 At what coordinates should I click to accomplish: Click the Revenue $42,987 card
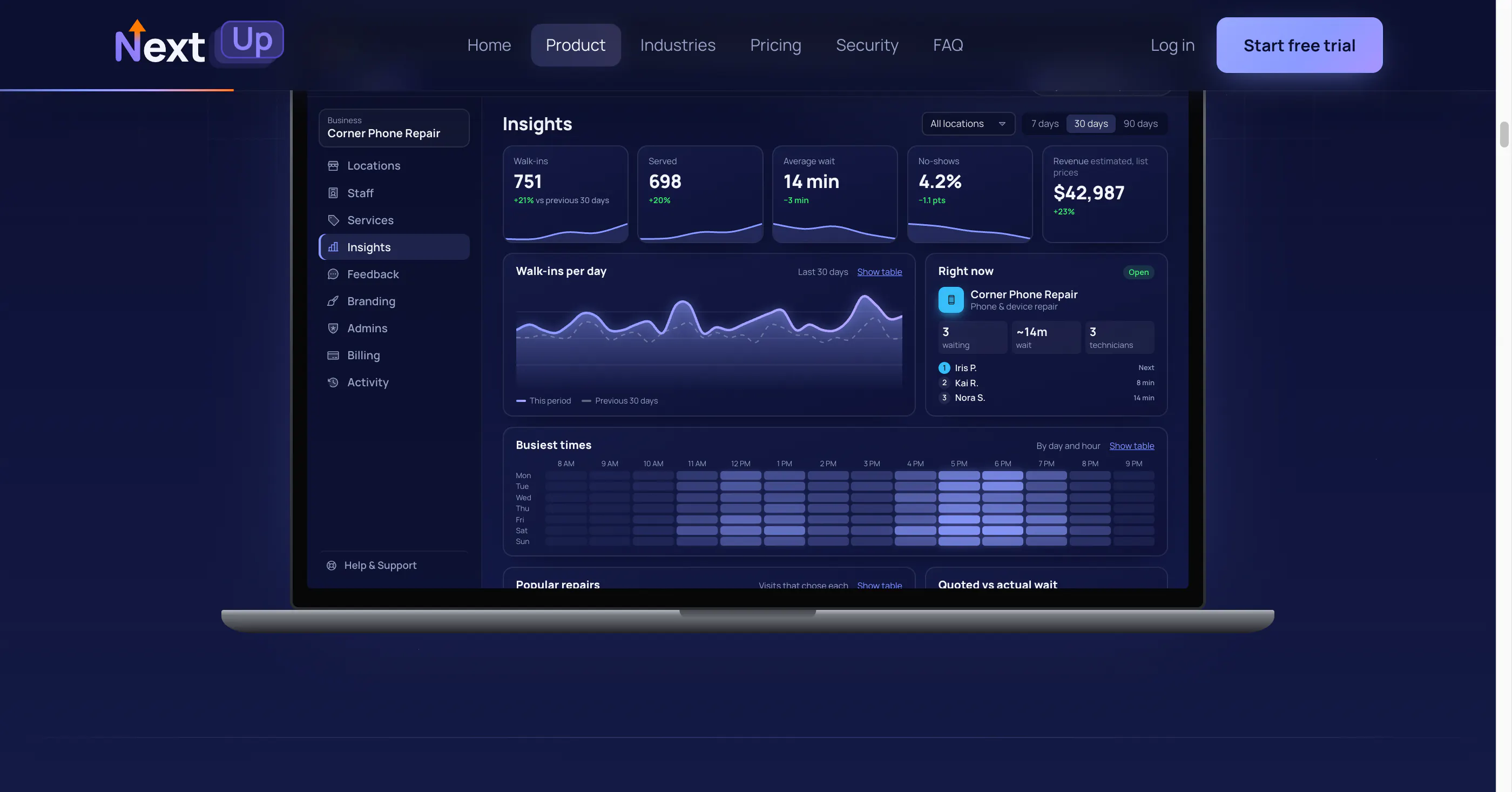click(x=1105, y=194)
